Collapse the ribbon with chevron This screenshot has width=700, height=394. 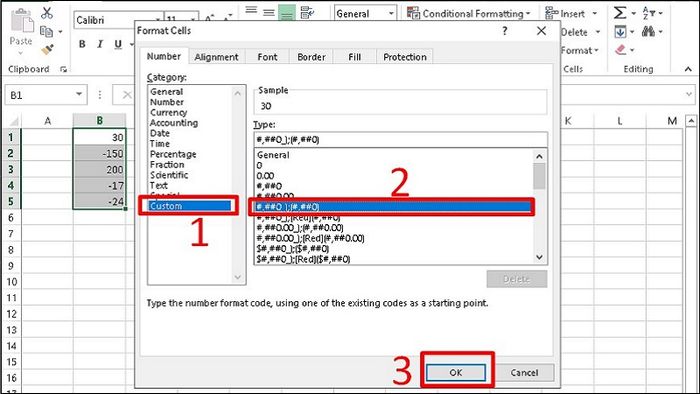[x=688, y=69]
